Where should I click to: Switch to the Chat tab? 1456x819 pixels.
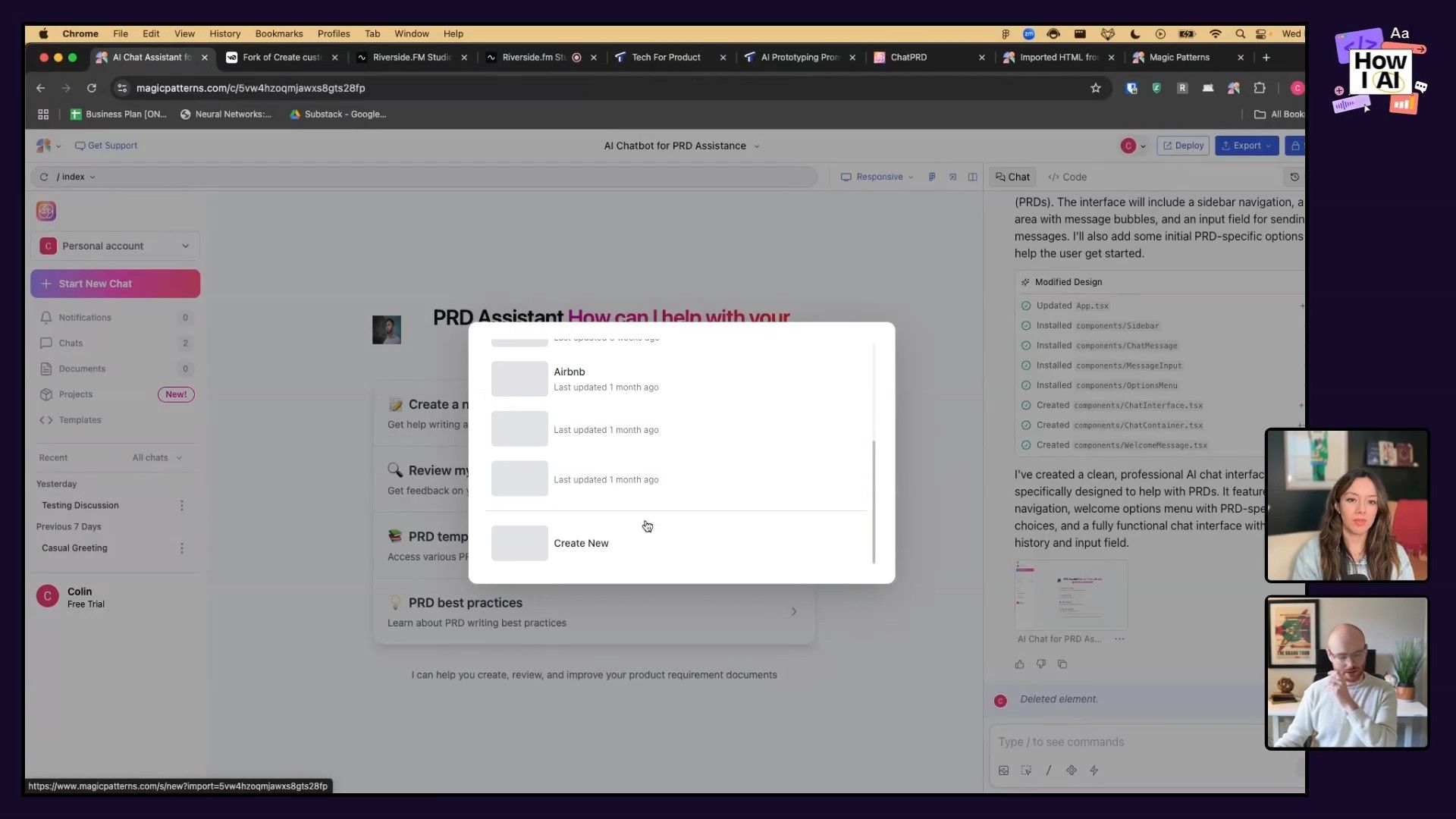[x=1012, y=177]
